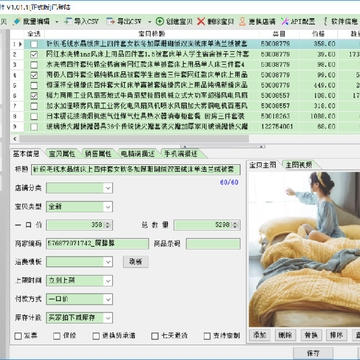
Task: Click the bedding product main image
Action: tap(305, 249)
